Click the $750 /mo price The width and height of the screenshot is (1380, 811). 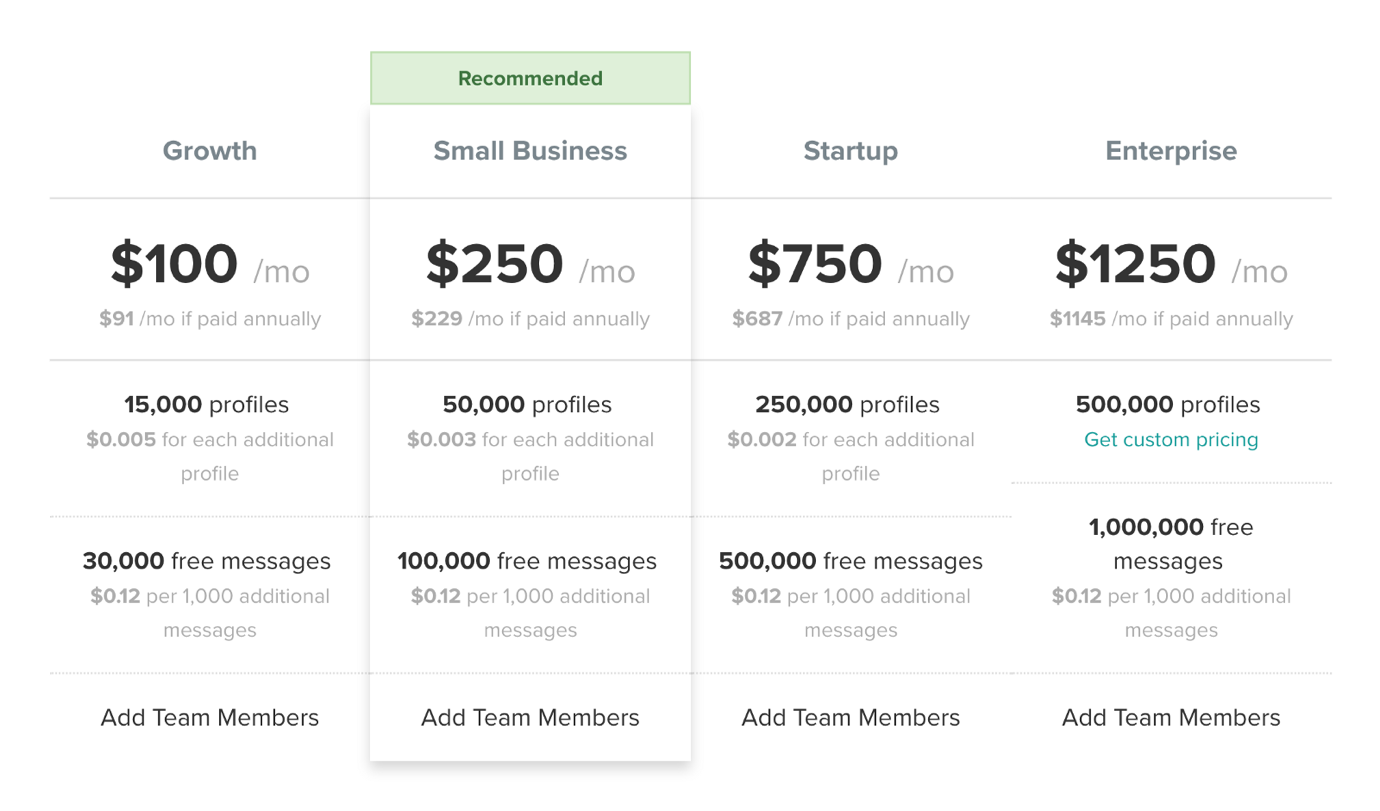click(850, 265)
